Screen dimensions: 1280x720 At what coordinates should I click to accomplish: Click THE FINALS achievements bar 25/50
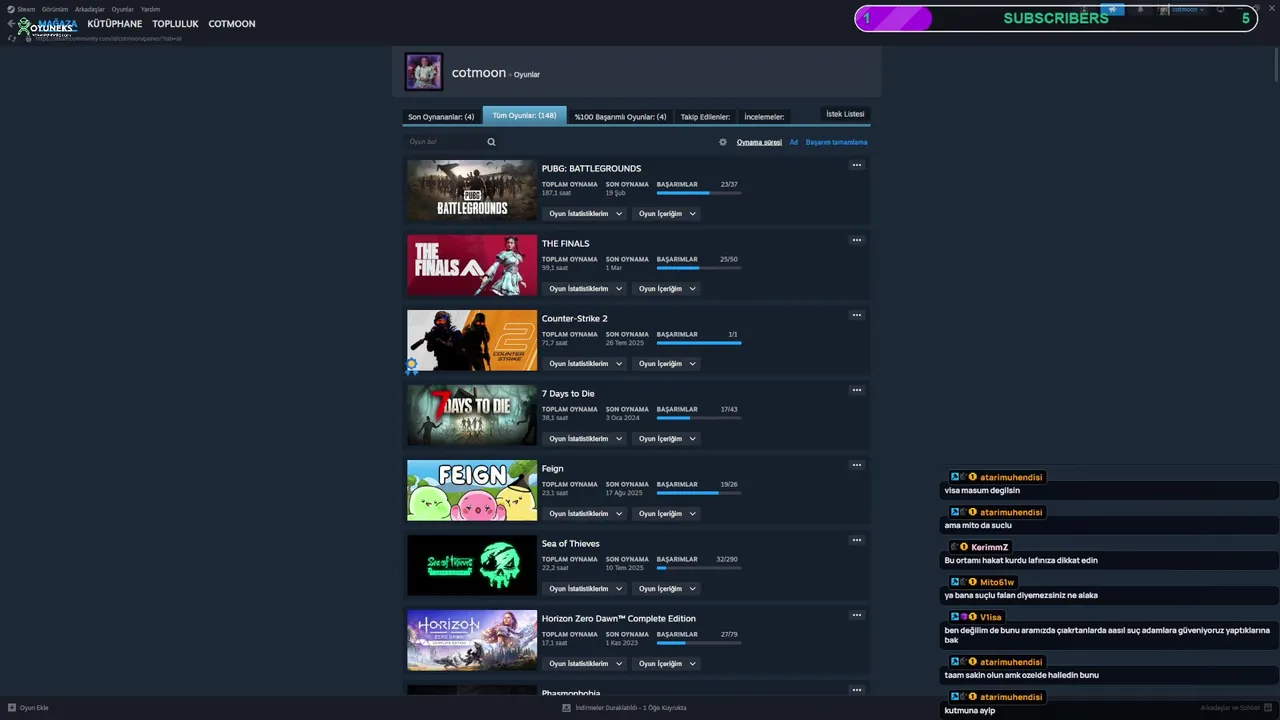pyautogui.click(x=699, y=268)
